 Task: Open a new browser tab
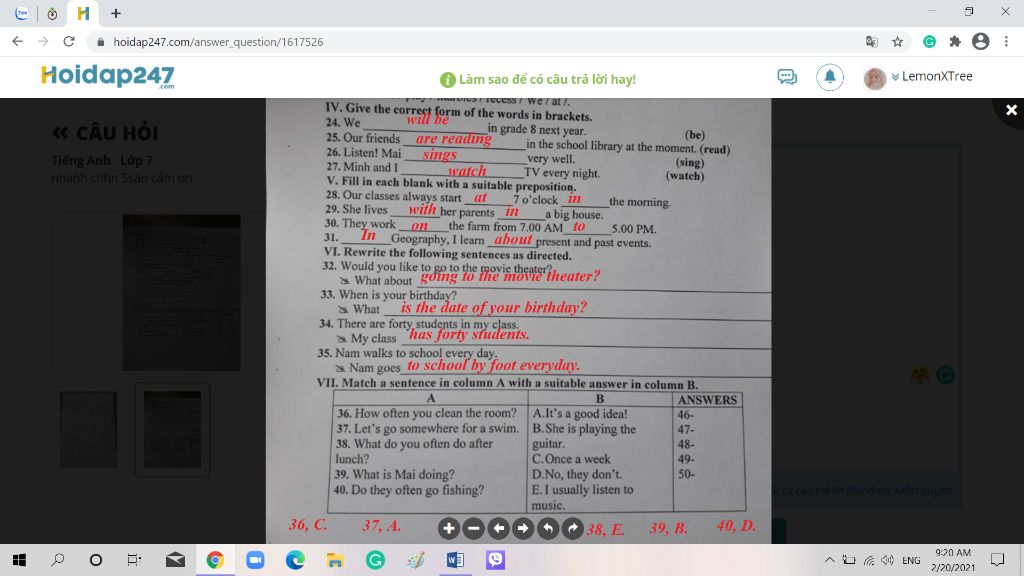116,13
